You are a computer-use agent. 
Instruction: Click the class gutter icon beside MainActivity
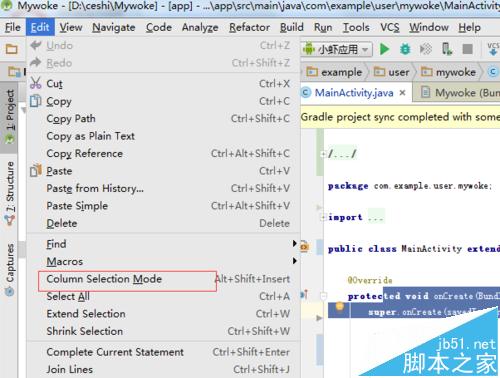305,247
